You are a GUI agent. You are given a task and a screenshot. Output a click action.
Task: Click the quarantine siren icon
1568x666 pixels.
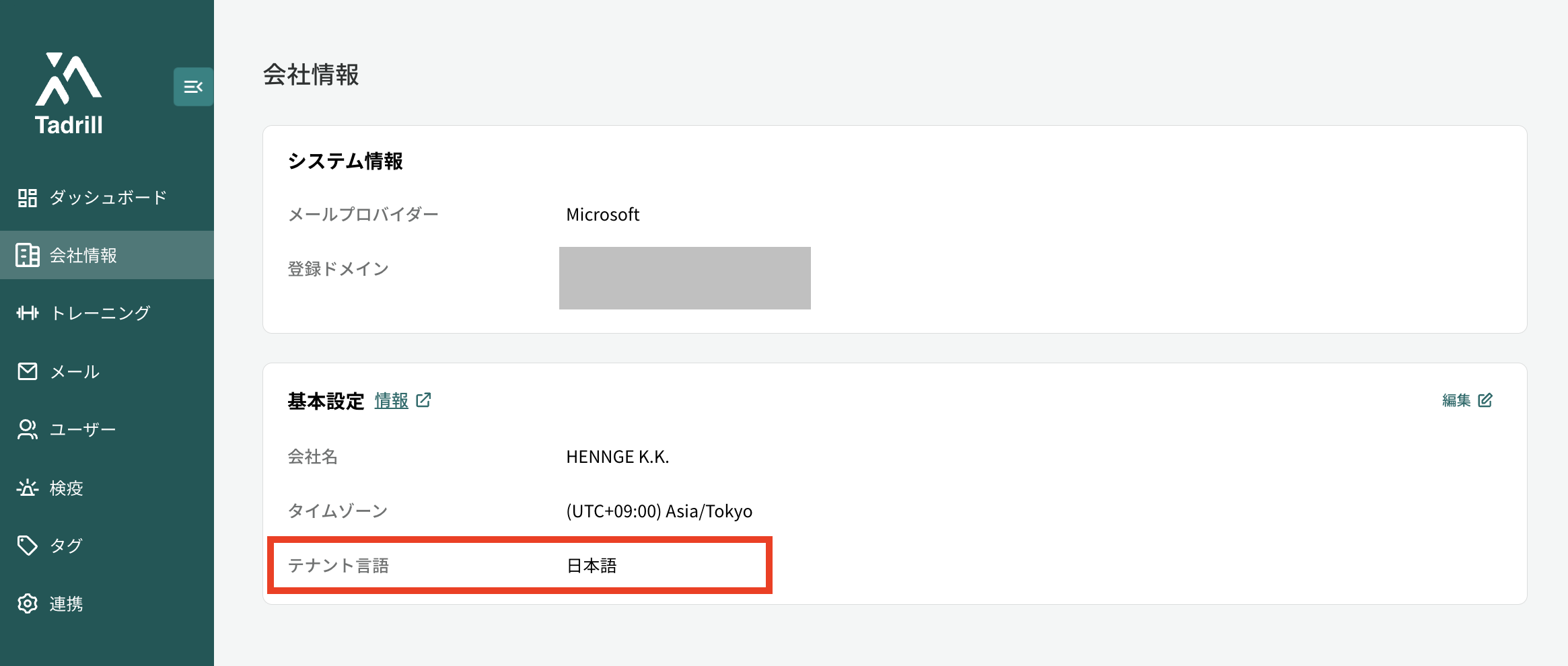click(x=28, y=488)
